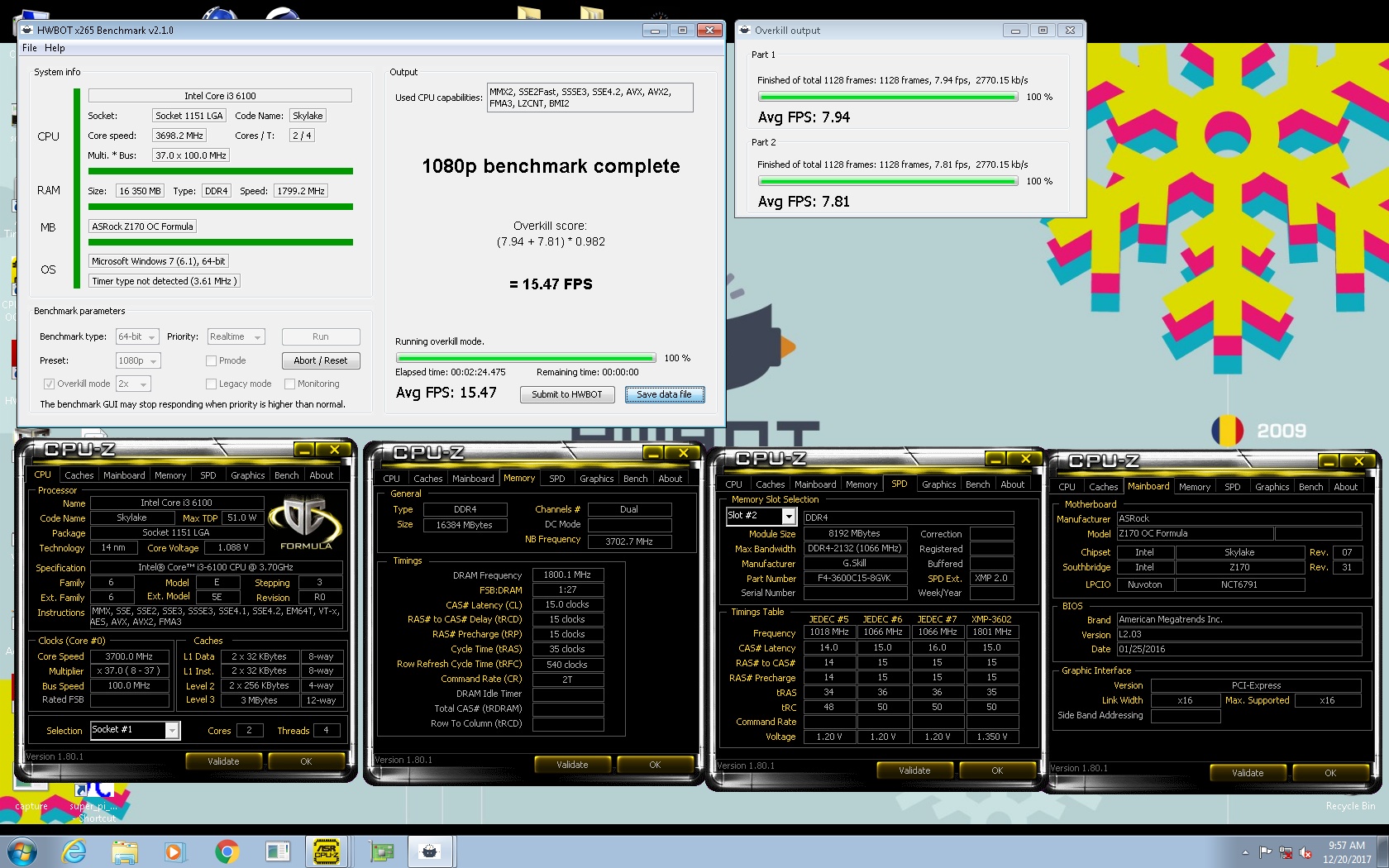
Task: Click the BIOS Version L2.03 field
Action: point(1239,635)
